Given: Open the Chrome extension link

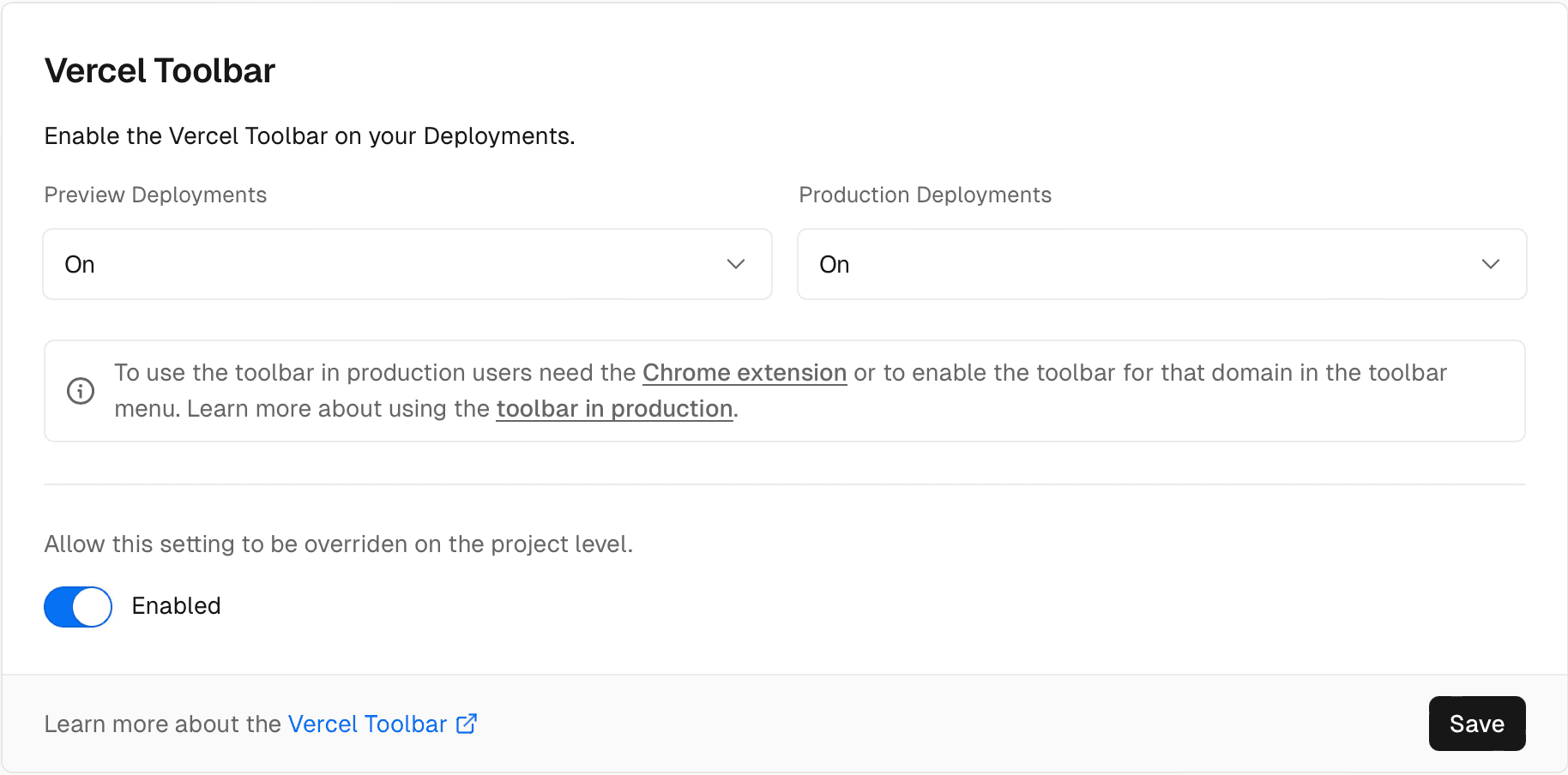Looking at the screenshot, I should point(744,372).
